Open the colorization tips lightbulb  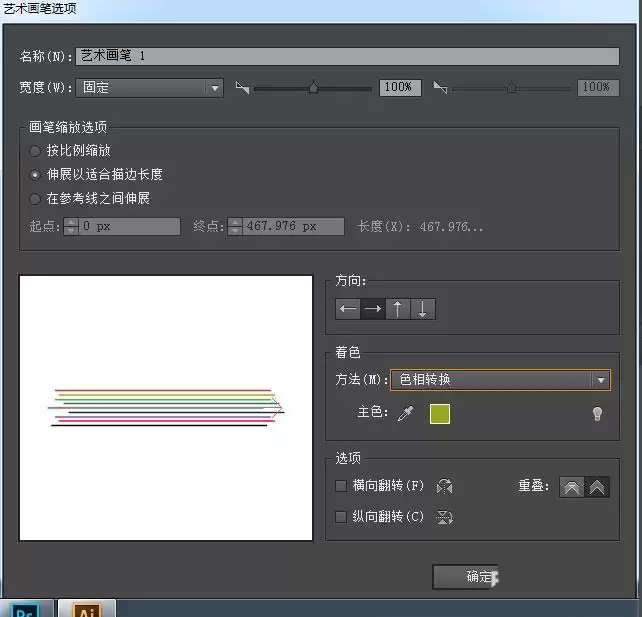[x=597, y=414]
